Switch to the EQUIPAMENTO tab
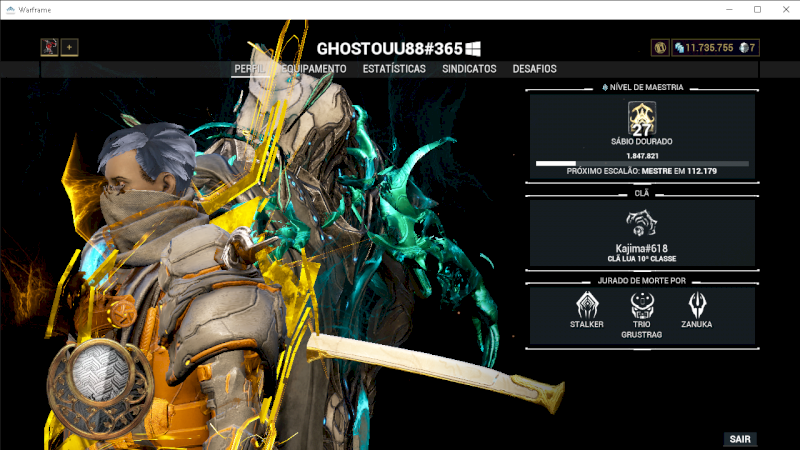 point(314,69)
